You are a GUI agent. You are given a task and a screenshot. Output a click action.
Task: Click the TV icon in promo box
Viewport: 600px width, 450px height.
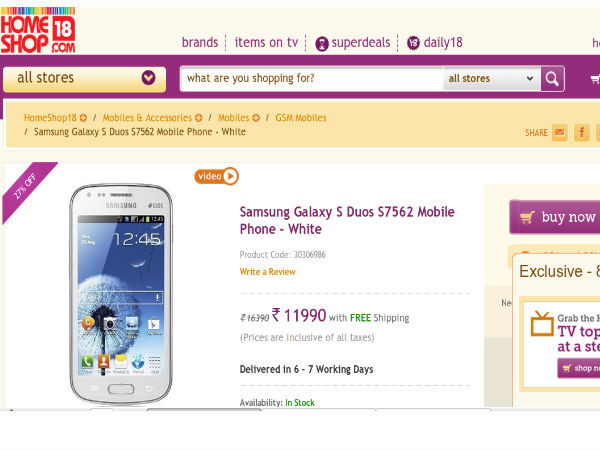[542, 323]
